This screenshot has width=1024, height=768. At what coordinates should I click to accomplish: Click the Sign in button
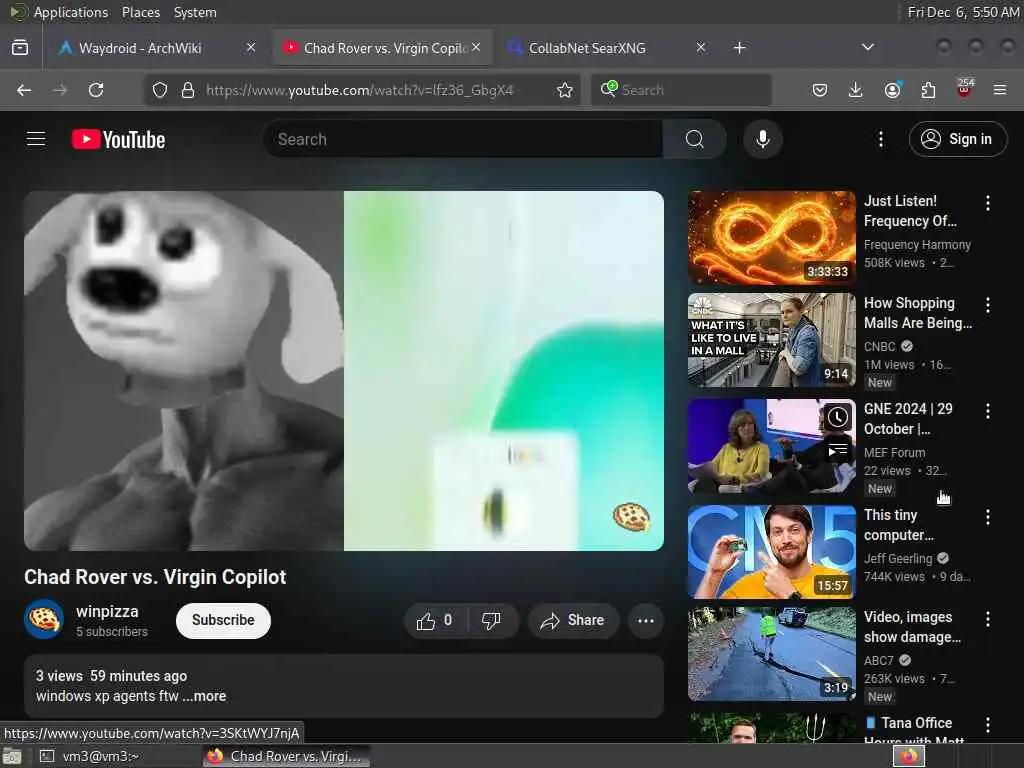[957, 139]
